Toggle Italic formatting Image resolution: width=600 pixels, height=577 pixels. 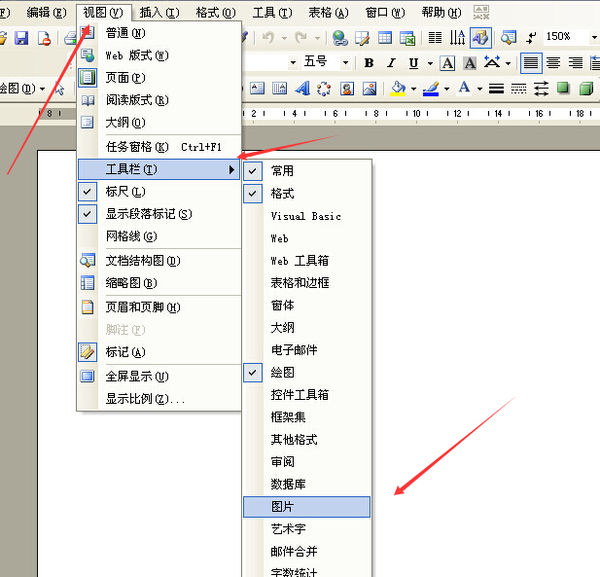click(x=391, y=63)
